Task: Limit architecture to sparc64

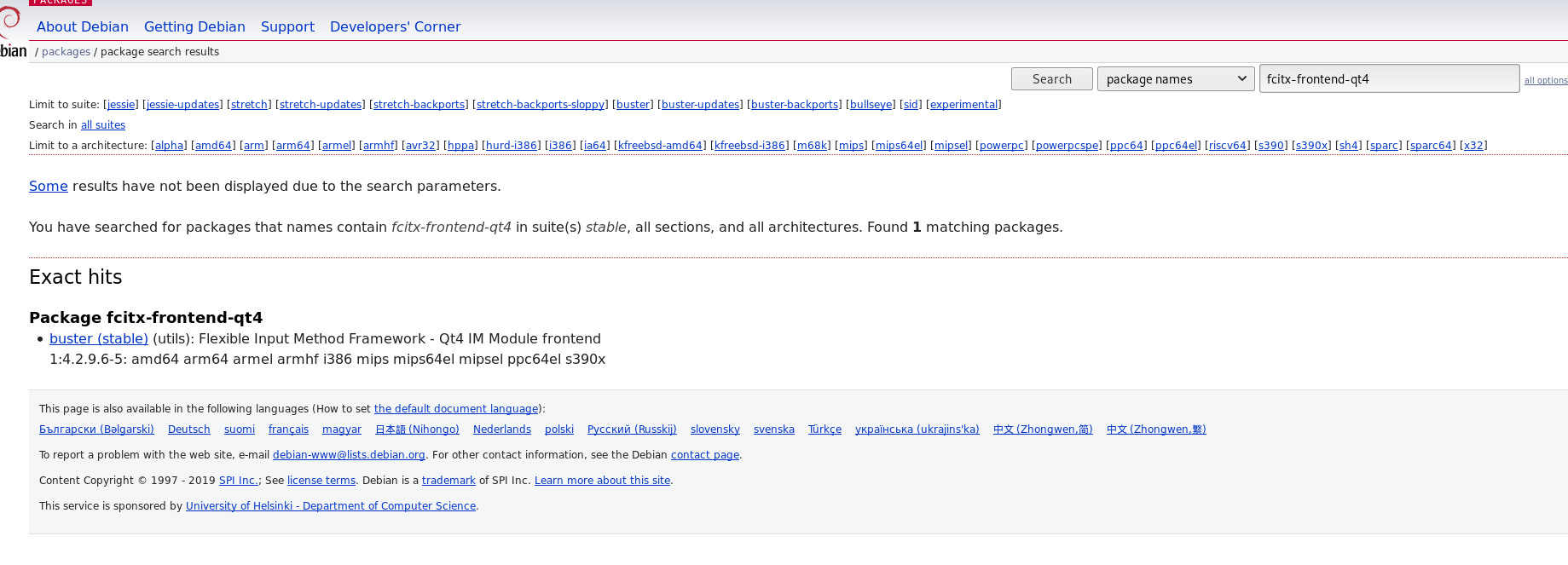Action: click(x=1431, y=146)
